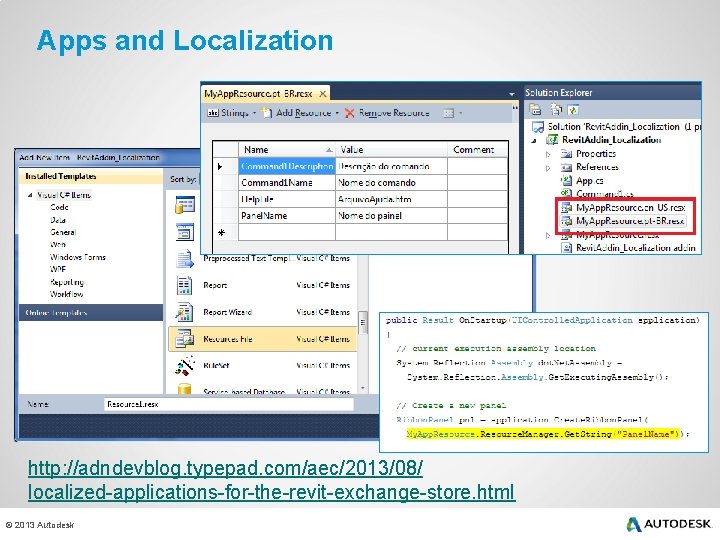Open the adndevblog.typepad.com link
This screenshot has height=540, width=720.
click(x=271, y=480)
